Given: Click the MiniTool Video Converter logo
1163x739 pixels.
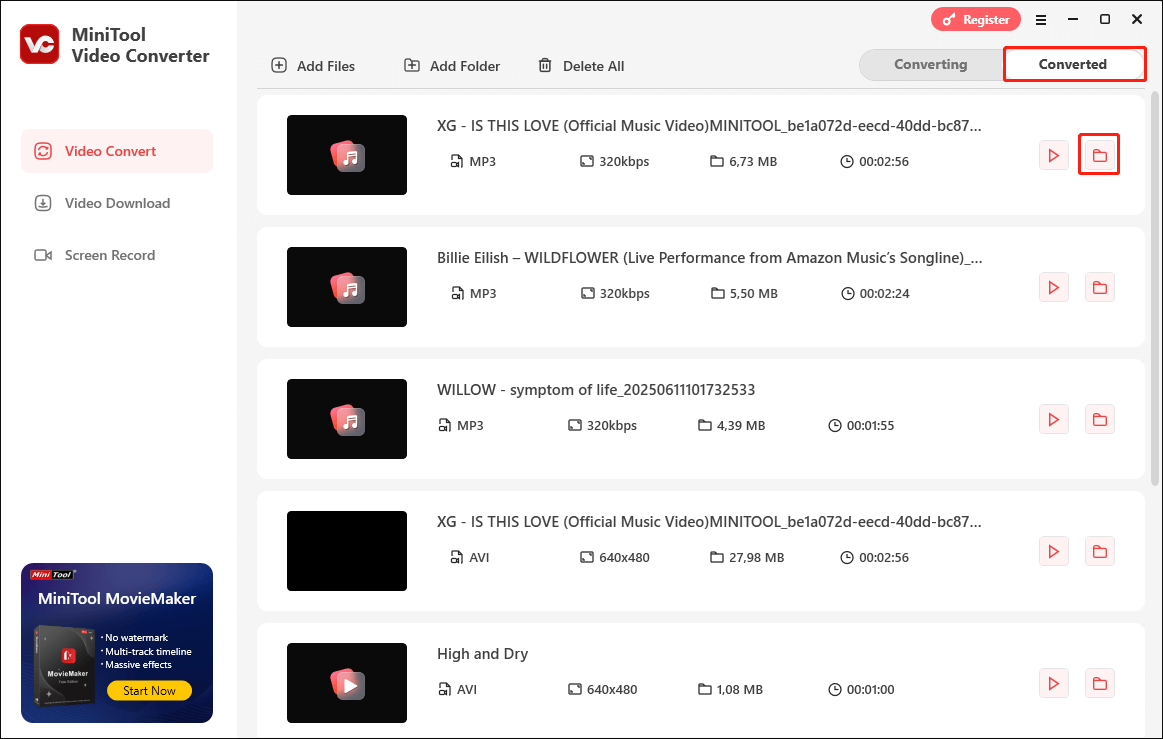Looking at the screenshot, I should coord(39,45).
